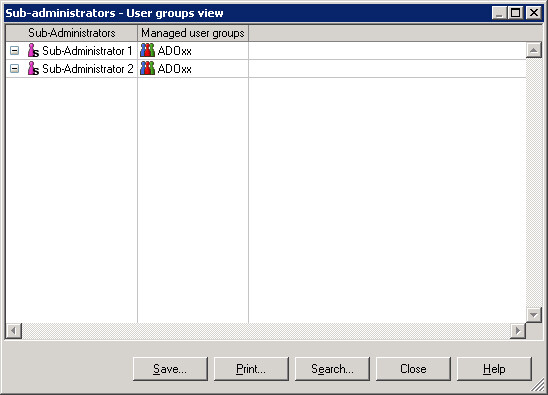Open Help for this view
The image size is (548, 395).
click(x=494, y=369)
